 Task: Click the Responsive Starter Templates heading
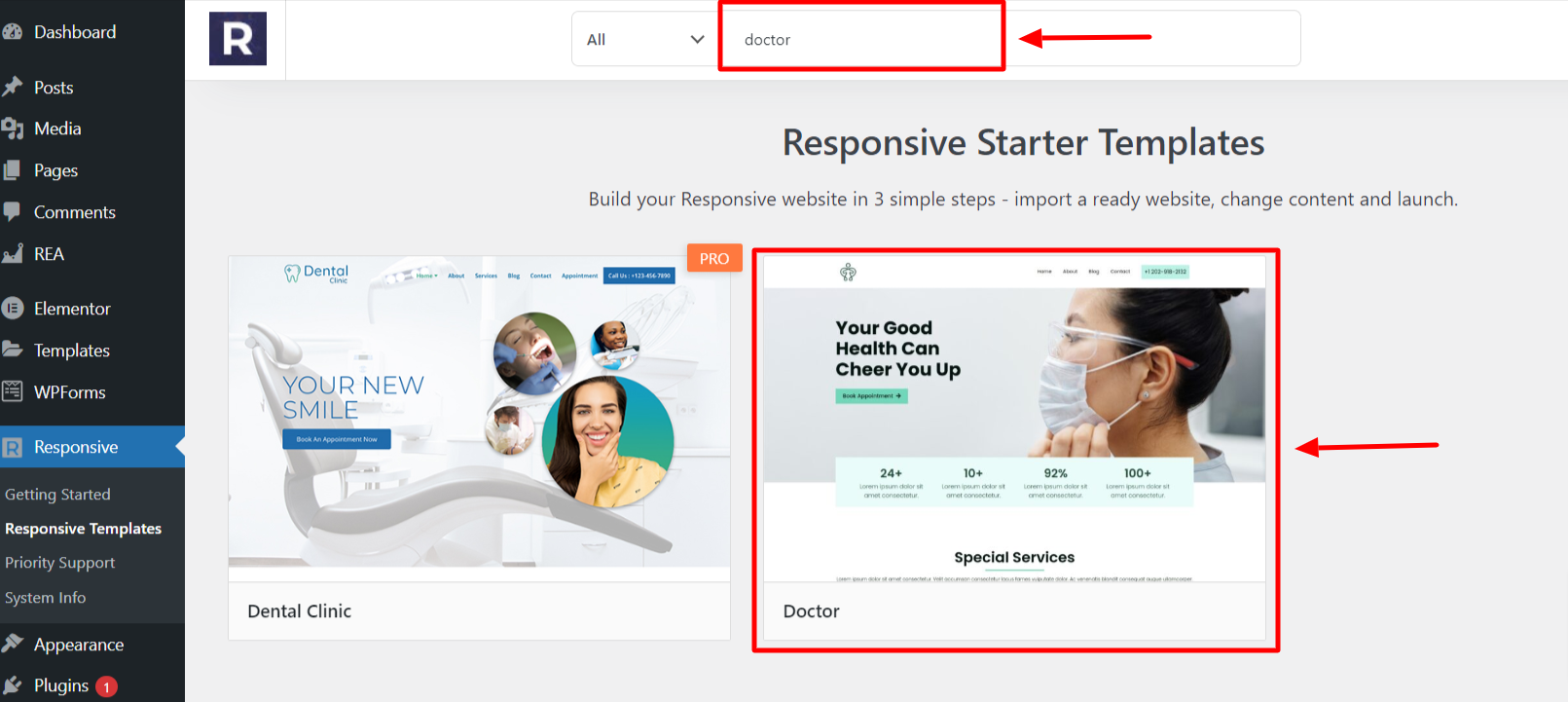click(x=1023, y=143)
